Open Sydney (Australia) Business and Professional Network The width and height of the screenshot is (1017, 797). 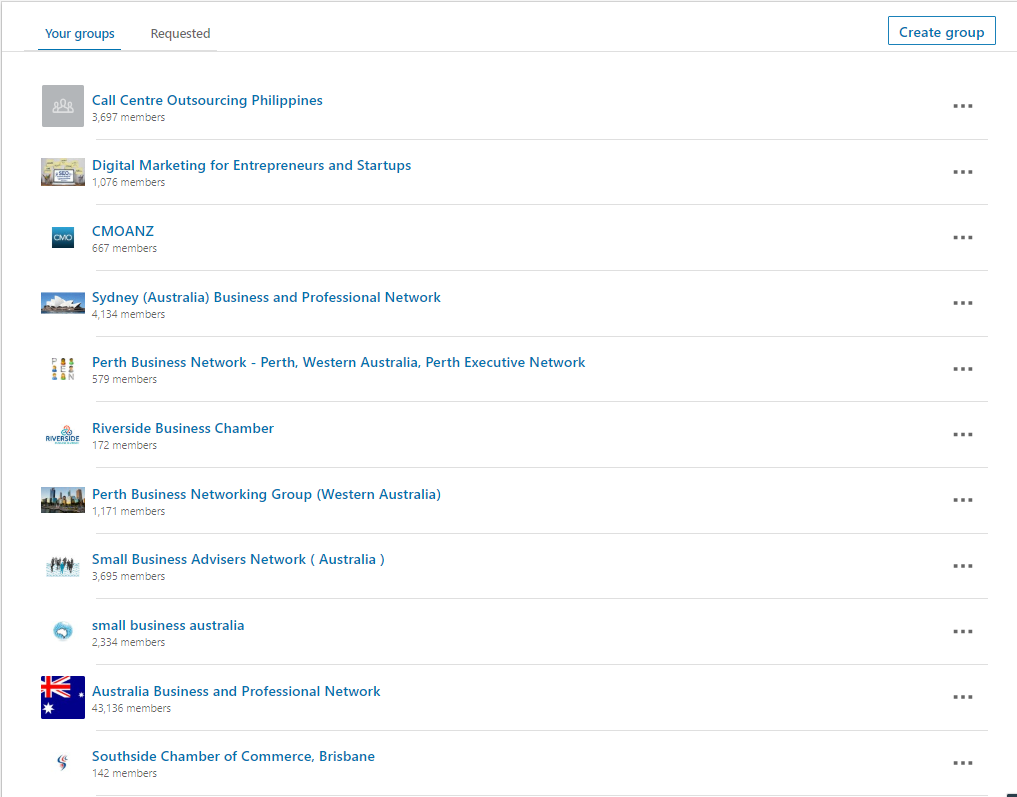266,297
